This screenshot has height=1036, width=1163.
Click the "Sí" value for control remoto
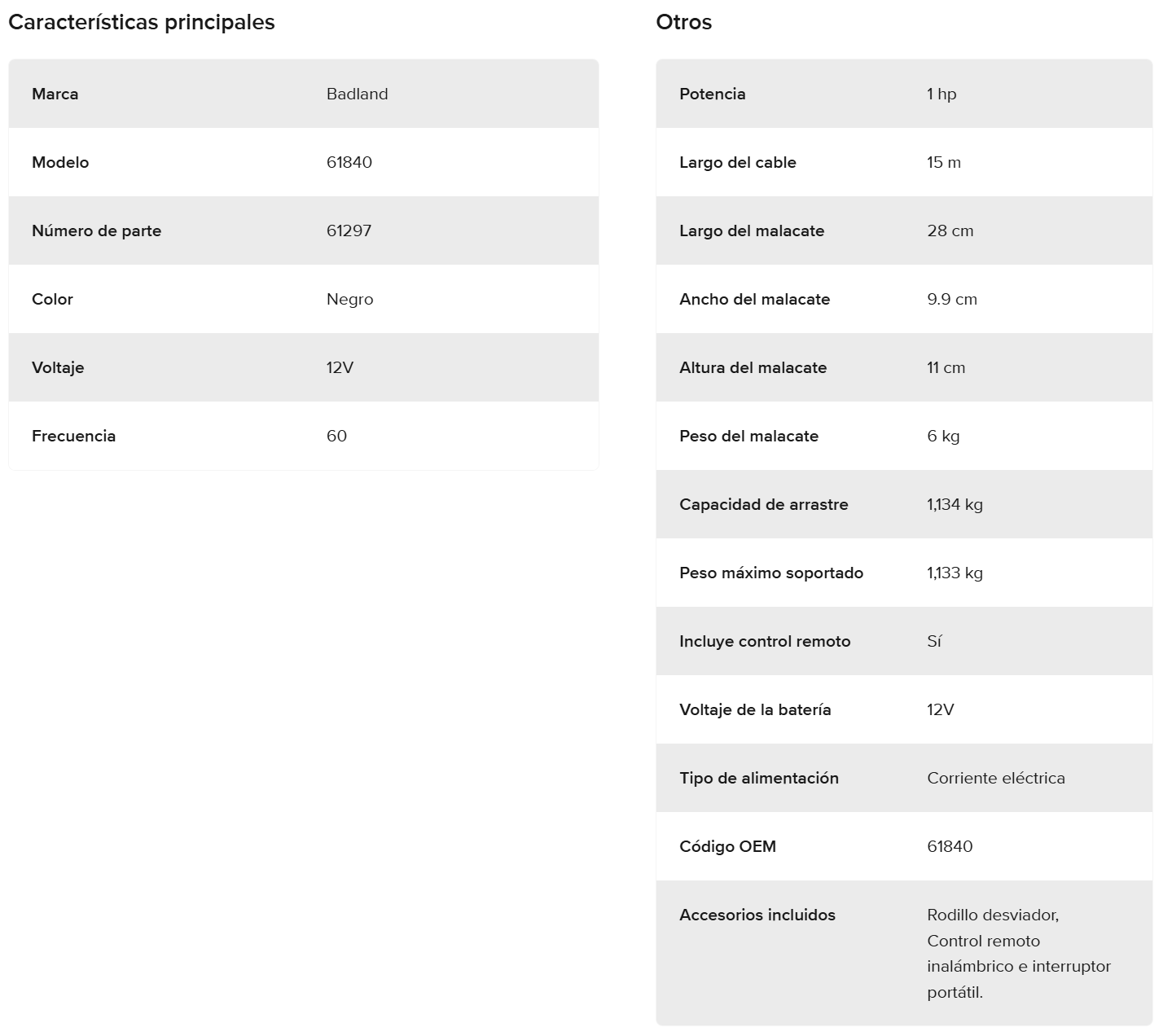(x=934, y=641)
